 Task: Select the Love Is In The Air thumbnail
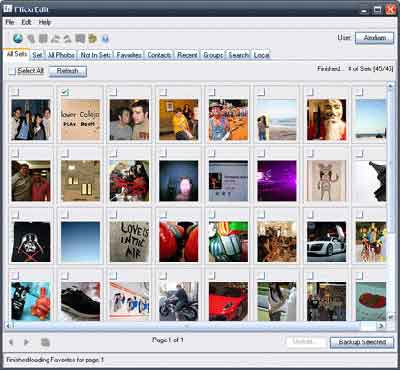click(x=129, y=241)
